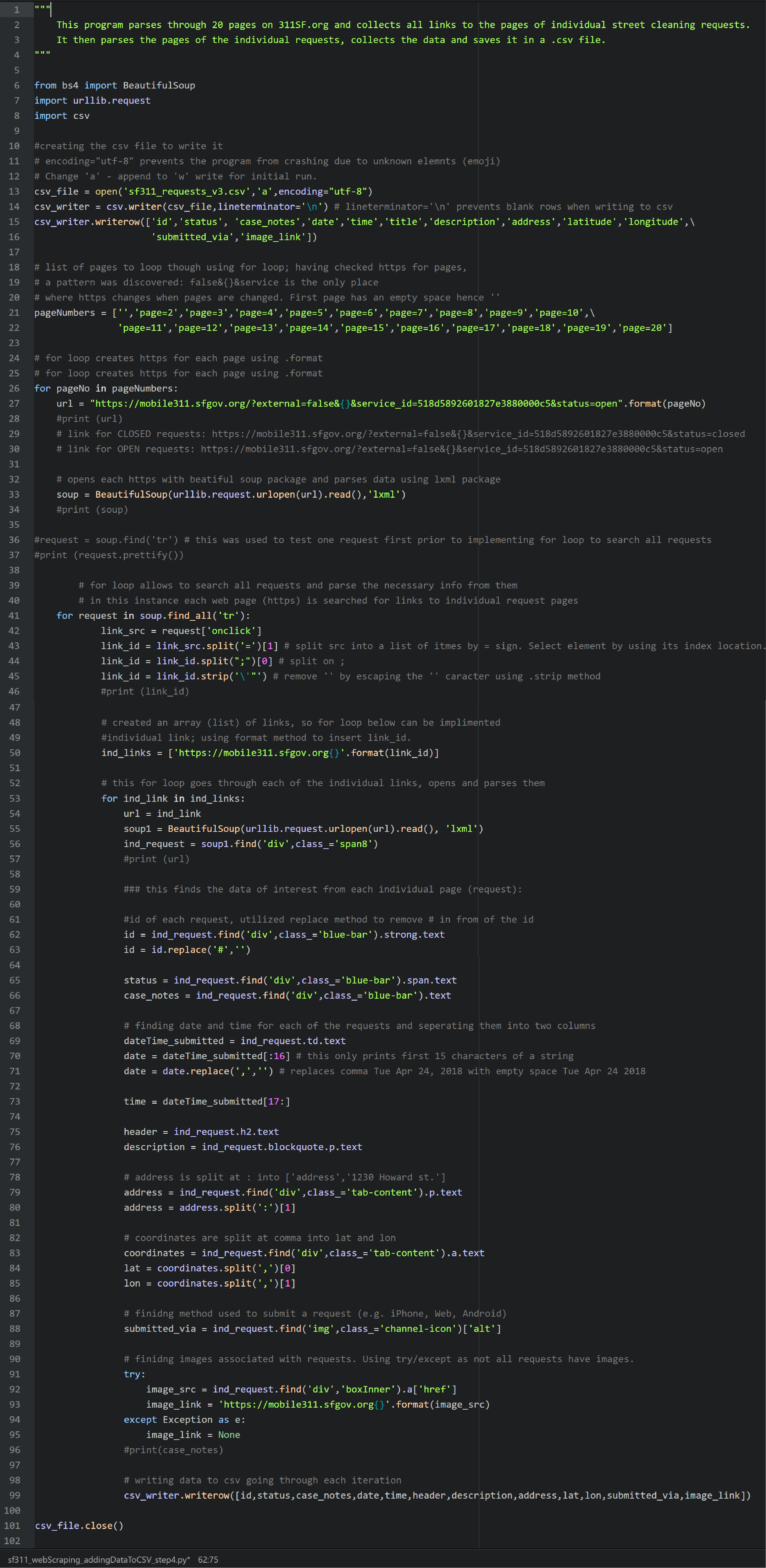Click the BeautifulSoup import on line 6
The height and width of the screenshot is (1568, 766).
pos(159,85)
